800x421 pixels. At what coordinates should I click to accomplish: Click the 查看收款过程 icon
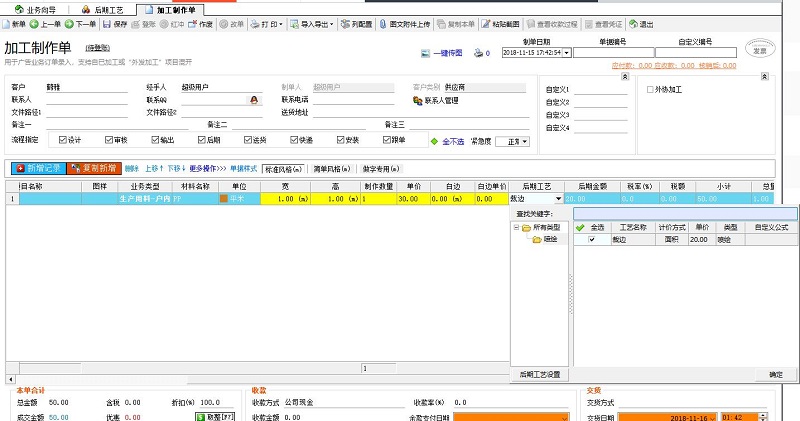click(x=531, y=24)
